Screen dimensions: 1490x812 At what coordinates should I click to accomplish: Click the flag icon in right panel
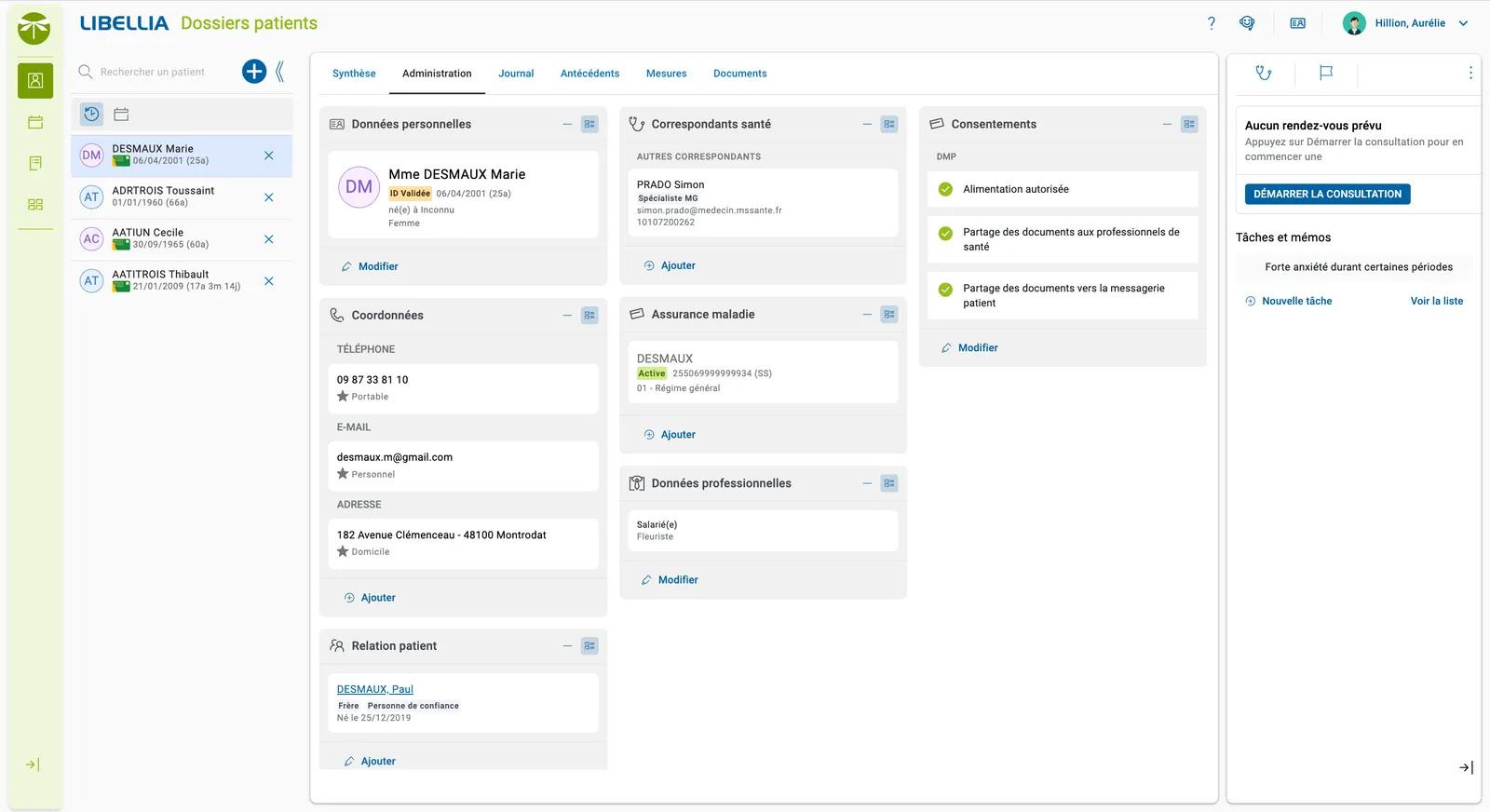[1326, 73]
